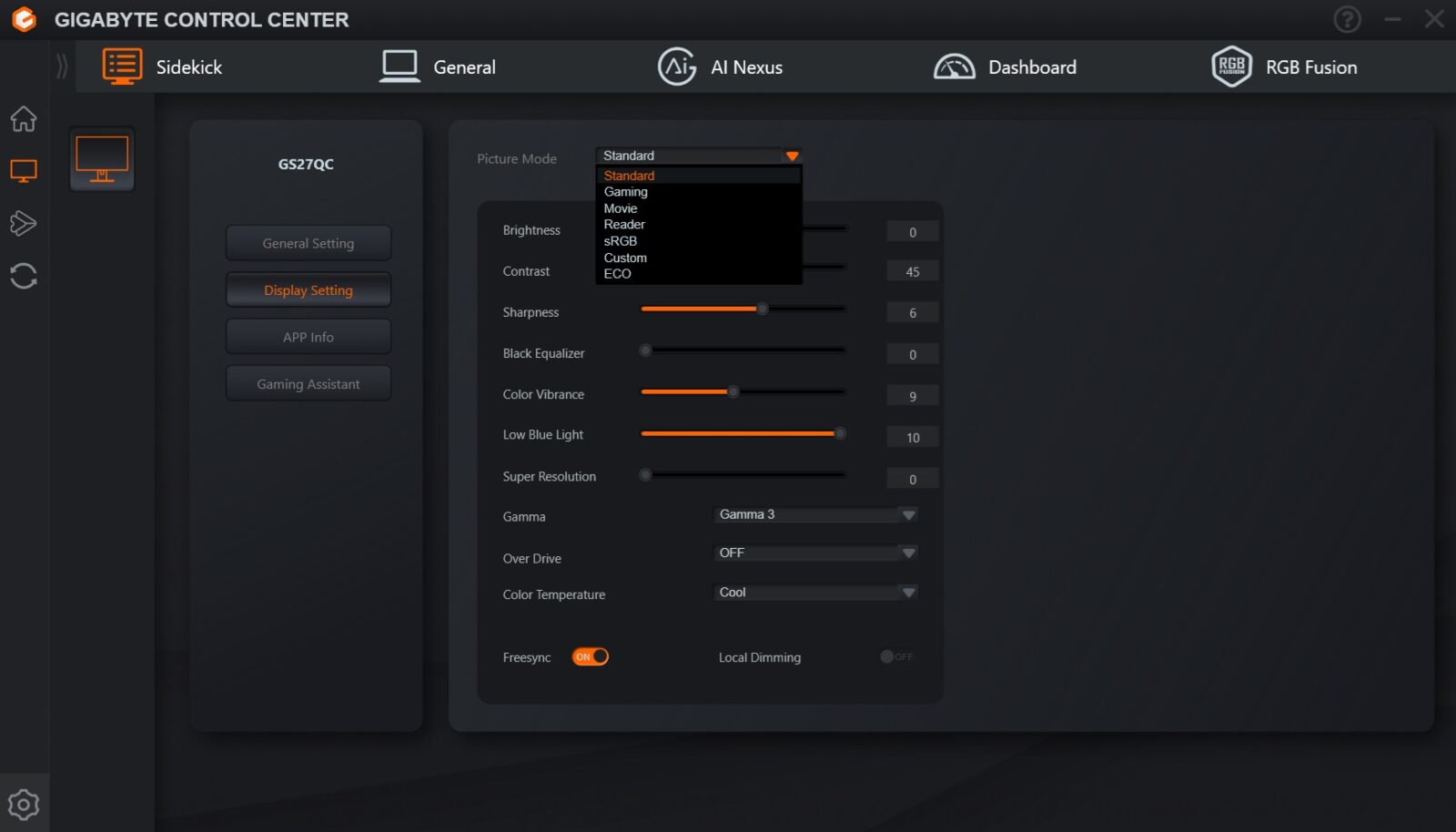Select the monitor icon in left sidebar
The height and width of the screenshot is (832, 1456).
pyautogui.click(x=24, y=171)
